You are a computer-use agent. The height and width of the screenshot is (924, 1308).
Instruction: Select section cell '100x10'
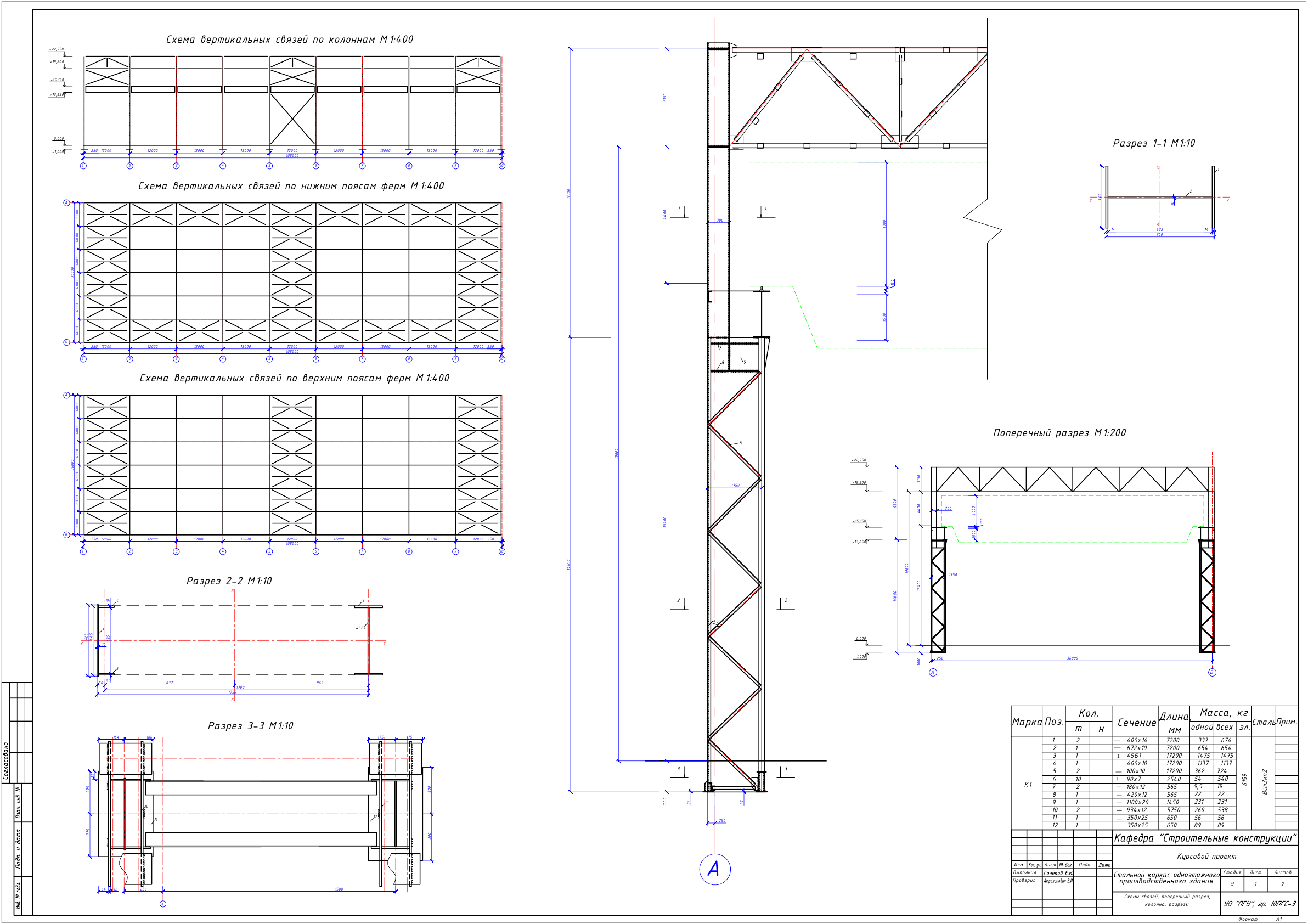pyautogui.click(x=1136, y=771)
